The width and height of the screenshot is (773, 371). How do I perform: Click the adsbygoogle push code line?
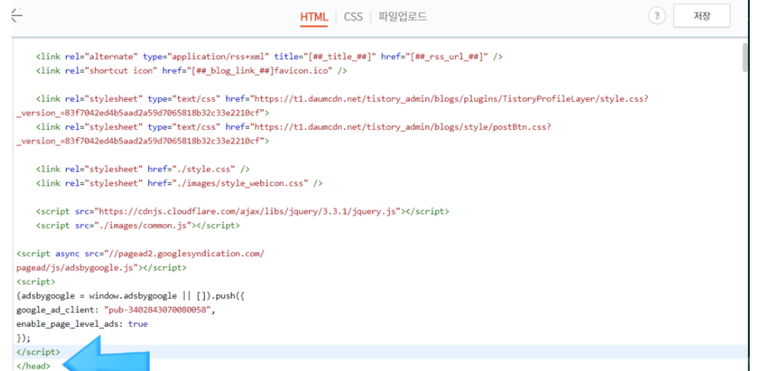click(x=131, y=296)
